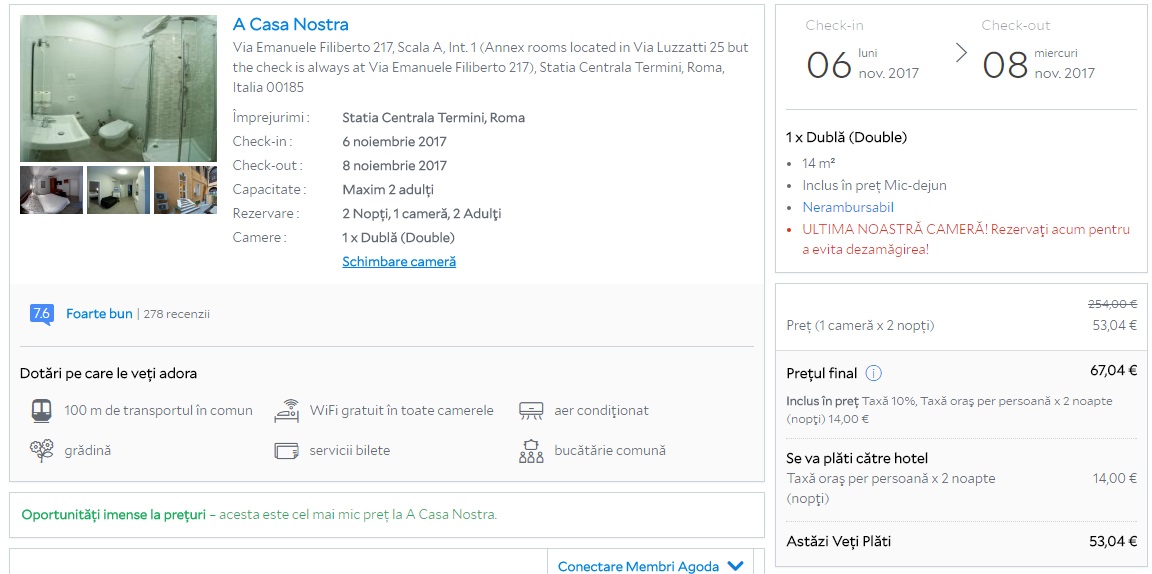This screenshot has width=1152, height=574.
Task: Click the 7.6 review score badge
Action: 41,314
